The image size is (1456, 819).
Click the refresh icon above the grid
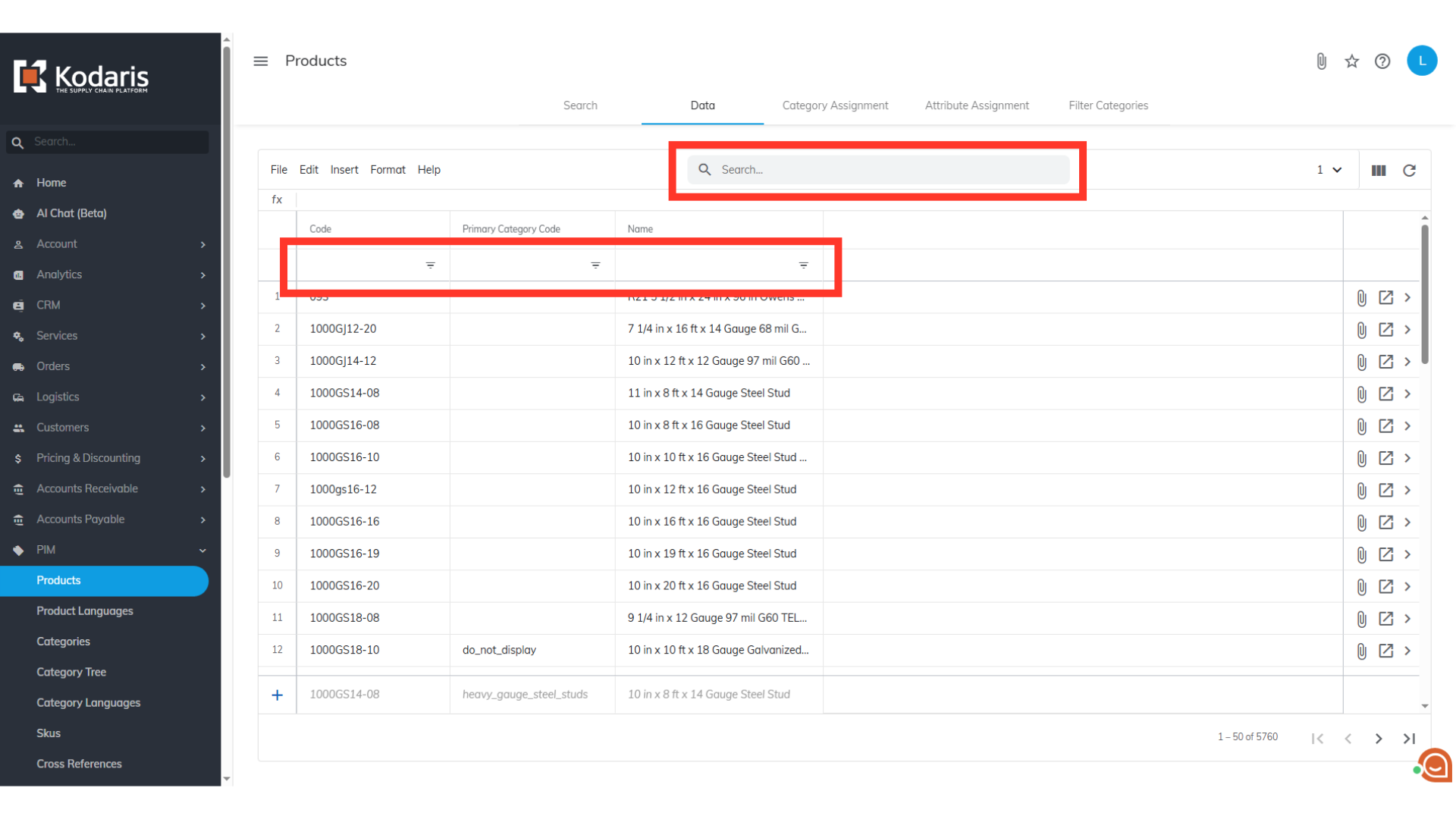coord(1409,171)
